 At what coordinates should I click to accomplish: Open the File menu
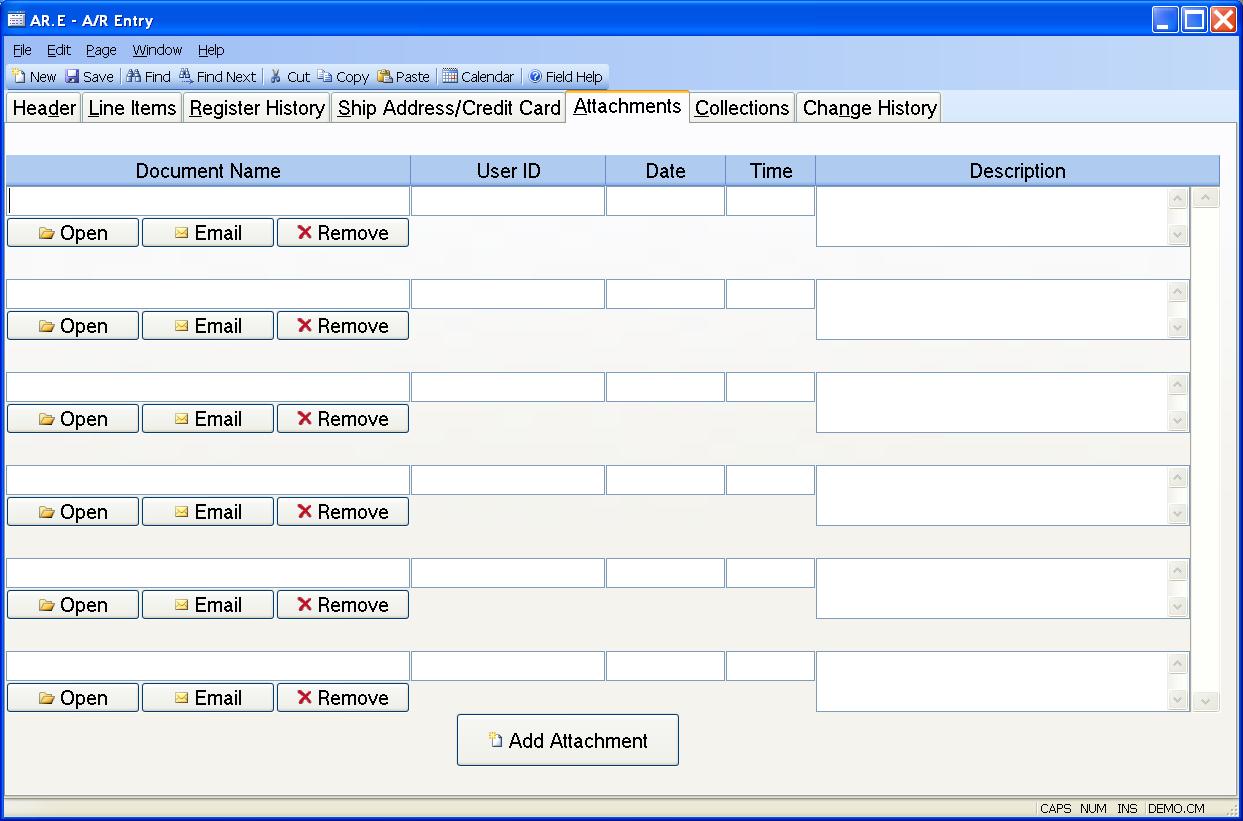coord(22,50)
